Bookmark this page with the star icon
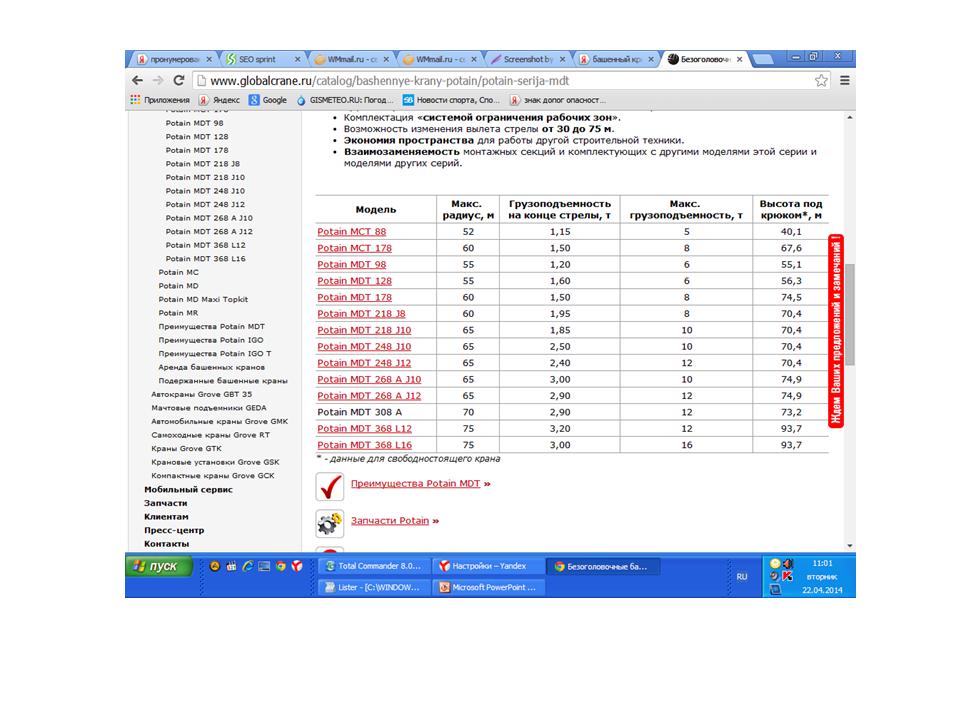This screenshot has height=720, width=960. 821,80
